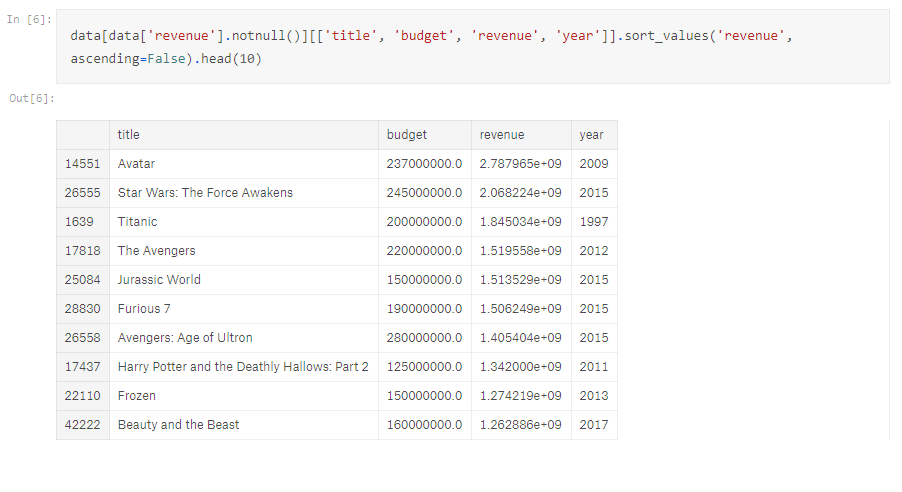The width and height of the screenshot is (902, 492).
Task: Select the Frozen title cell
Action: pos(244,396)
